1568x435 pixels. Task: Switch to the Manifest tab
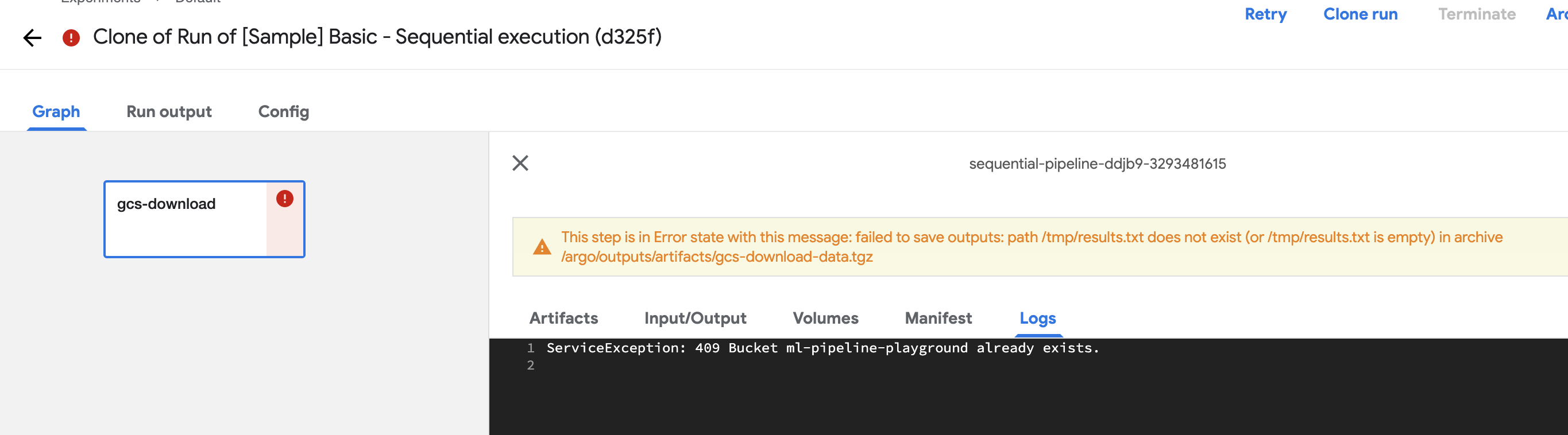937,317
